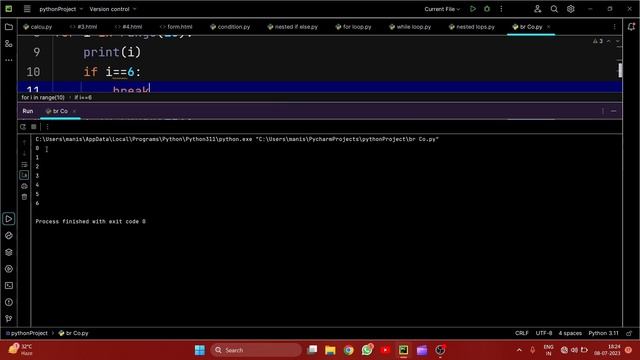Open Services tool window icon
Viewport: 640px width, 360px height.
(x=9, y=269)
